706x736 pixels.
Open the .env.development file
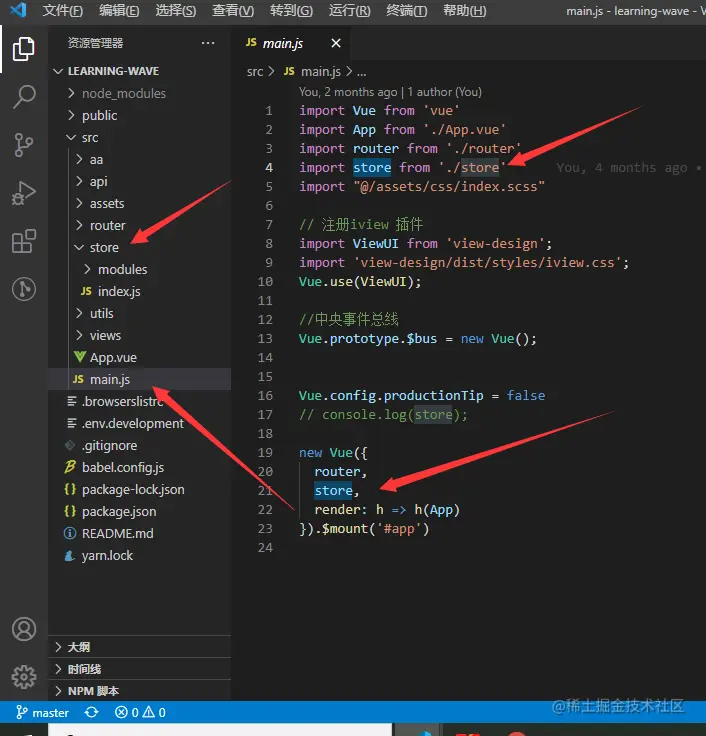coord(139,423)
